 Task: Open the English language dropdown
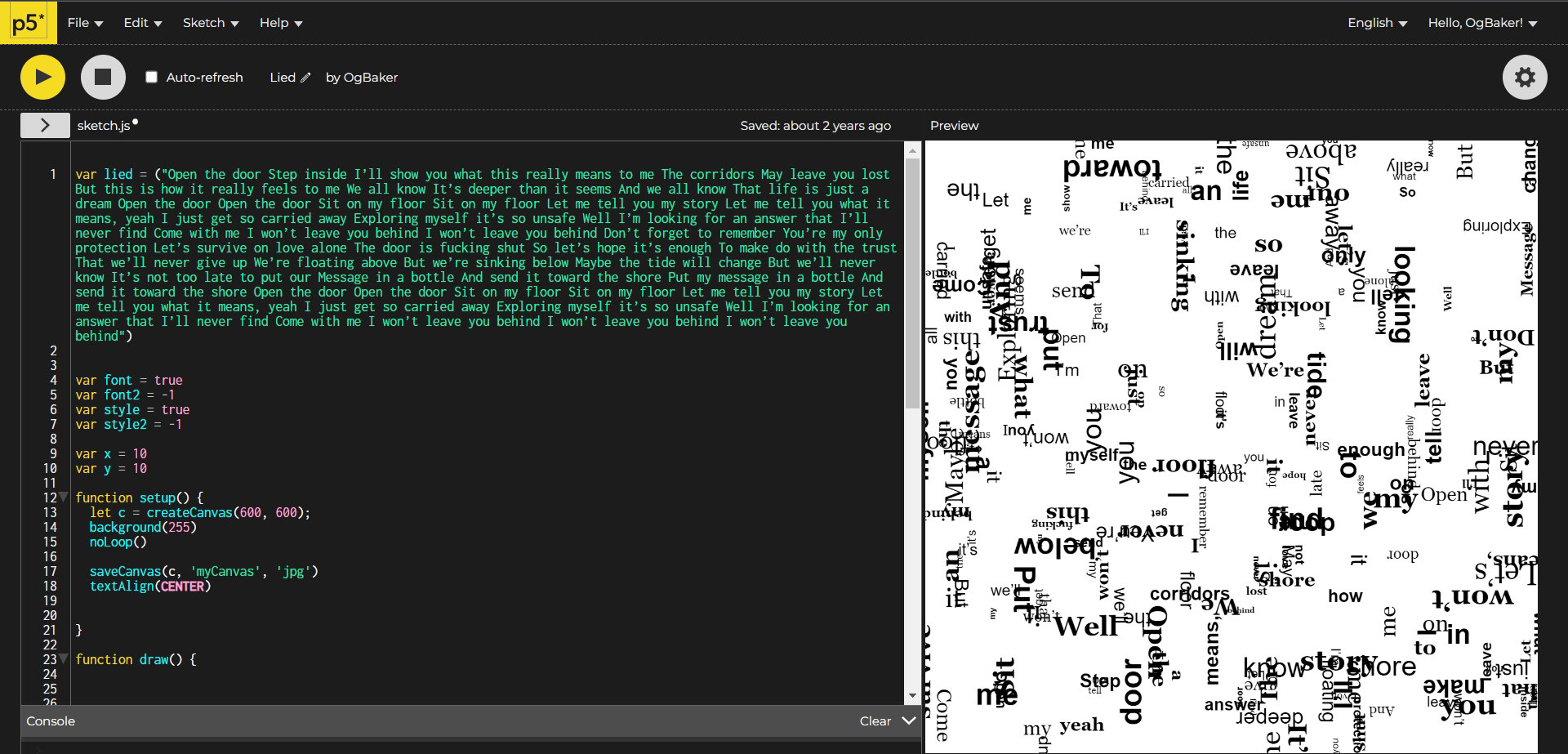(1377, 23)
